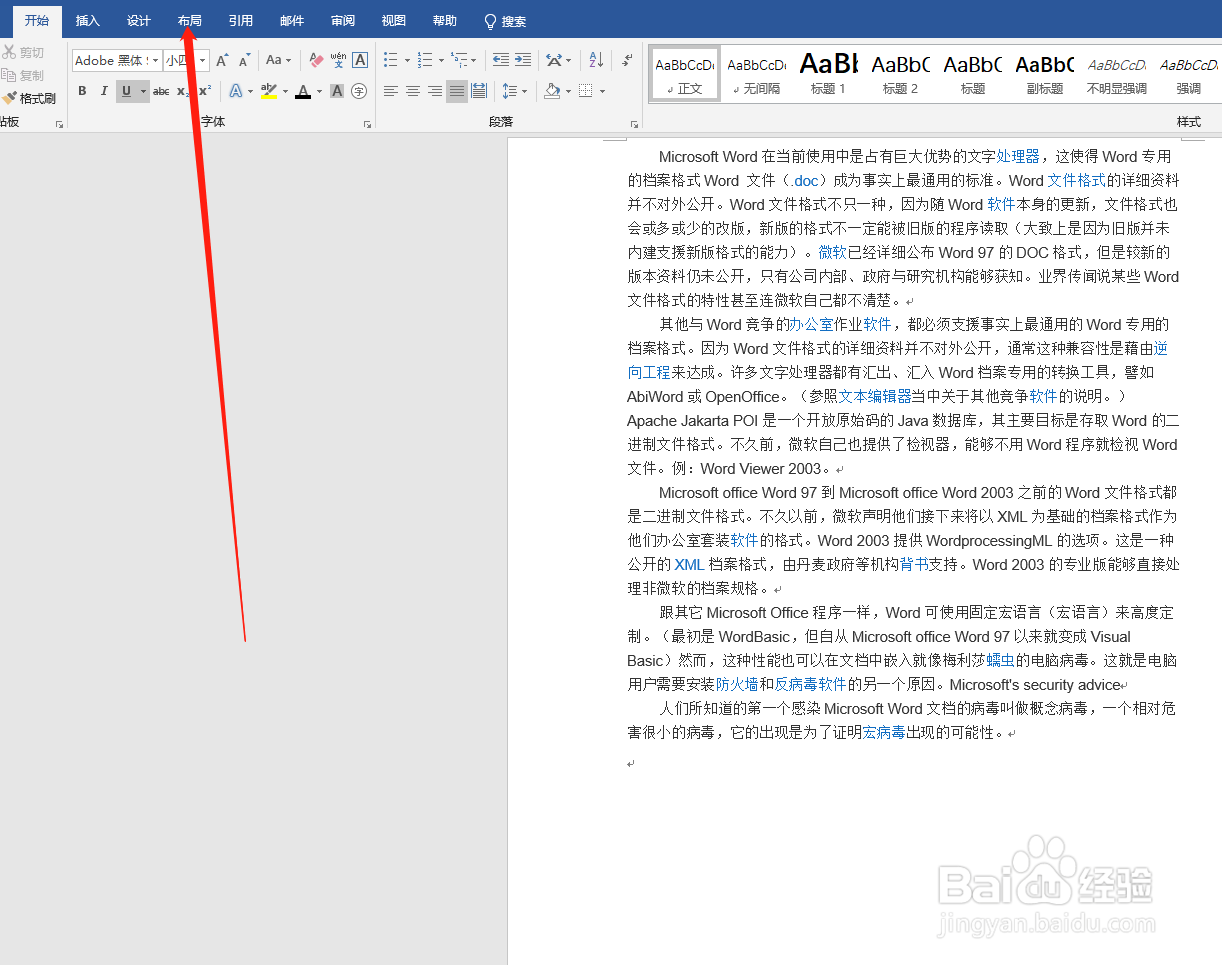Open line spacing options

[x=514, y=92]
